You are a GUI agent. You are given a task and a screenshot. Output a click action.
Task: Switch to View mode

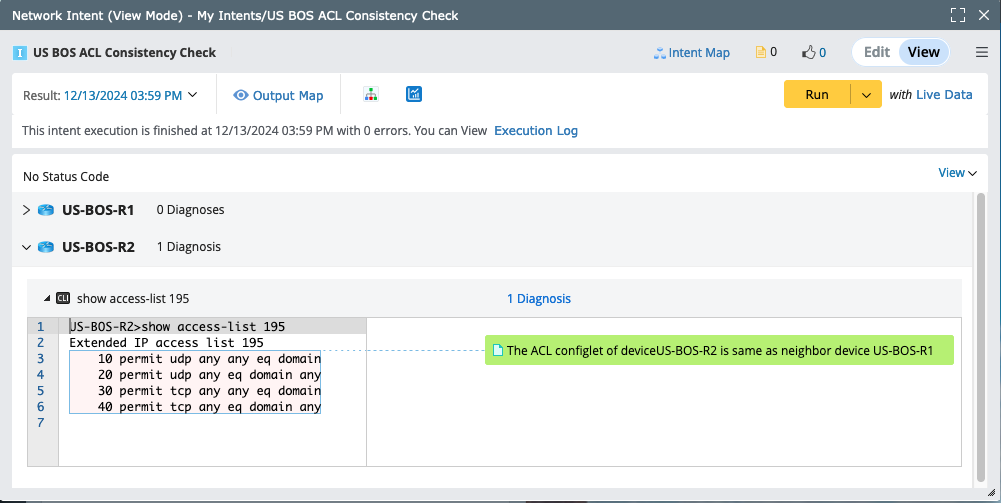[x=923, y=52]
